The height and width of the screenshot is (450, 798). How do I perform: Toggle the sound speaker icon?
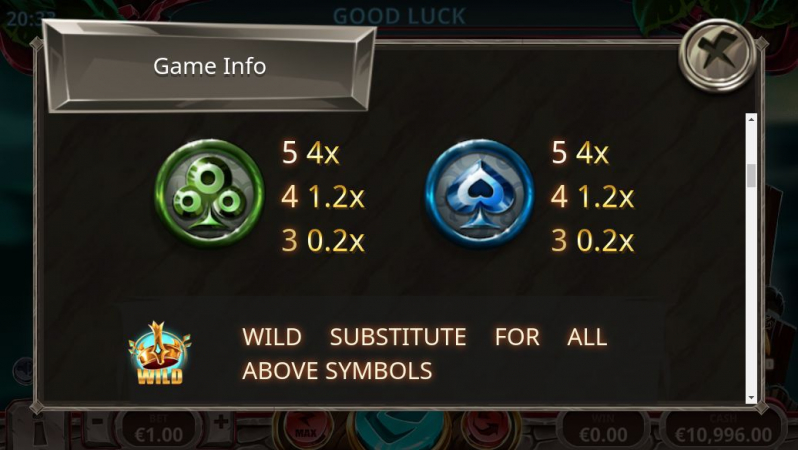pyautogui.click(x=23, y=369)
